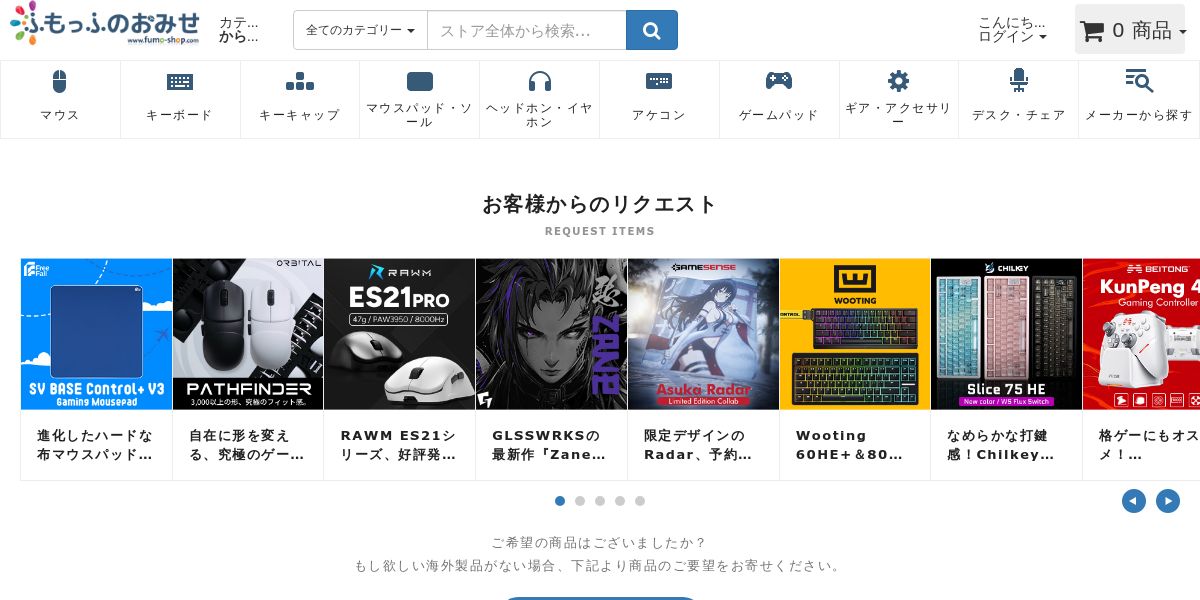Image resolution: width=1200 pixels, height=600 pixels.
Task: Open the SV BASE Control+ V3 mousepad thumbnail
Action: [96, 334]
